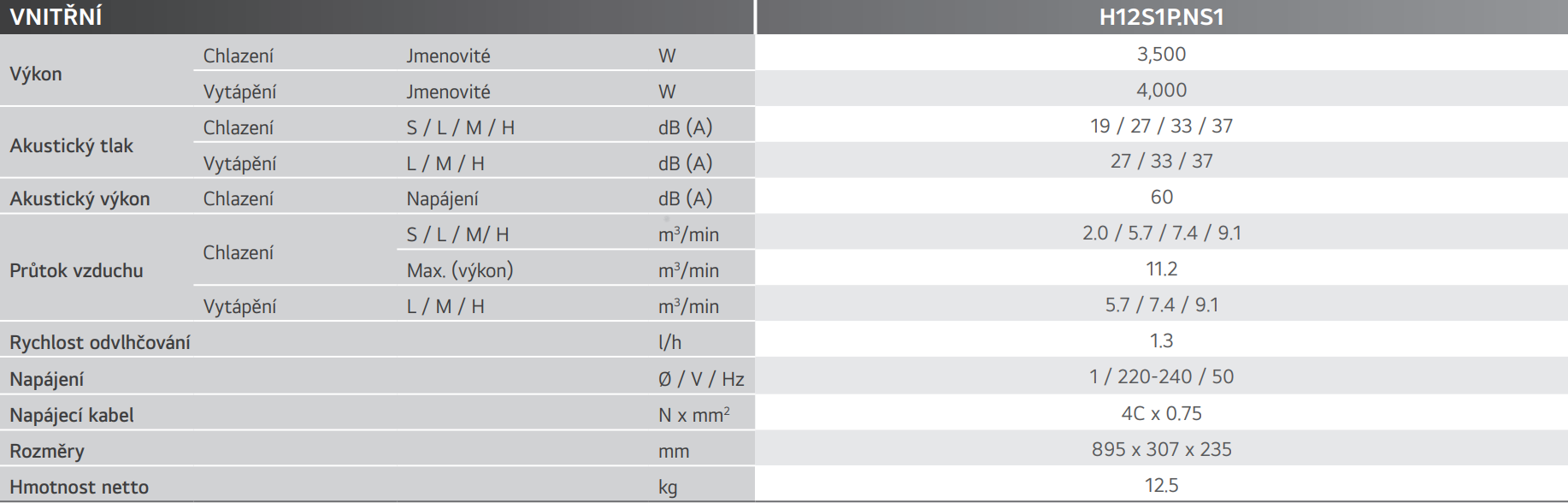Click the Akustický výkon row label
The height and width of the screenshot is (503, 1568).
[x=80, y=198]
